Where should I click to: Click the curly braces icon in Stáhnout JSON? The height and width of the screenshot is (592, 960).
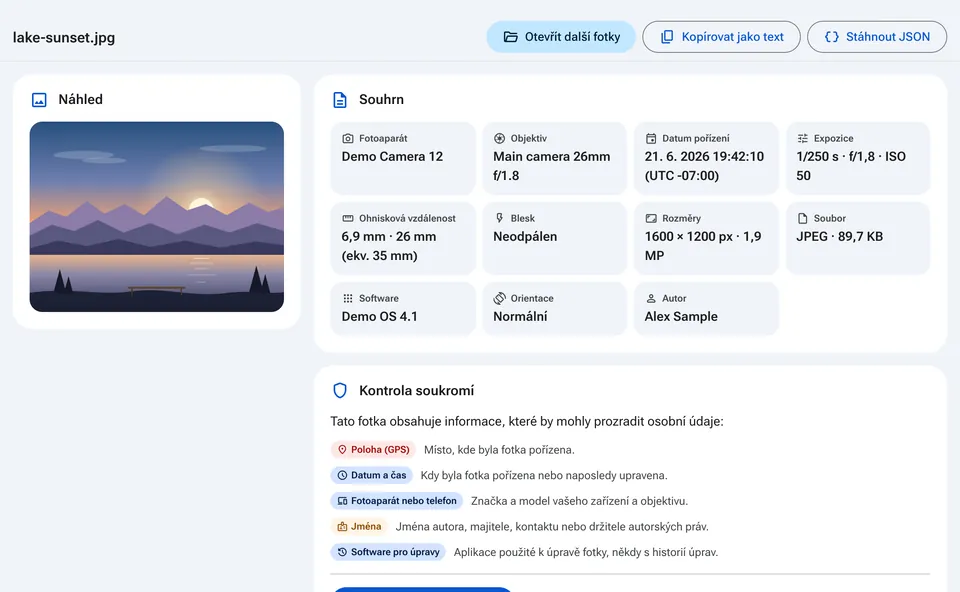[x=831, y=37]
